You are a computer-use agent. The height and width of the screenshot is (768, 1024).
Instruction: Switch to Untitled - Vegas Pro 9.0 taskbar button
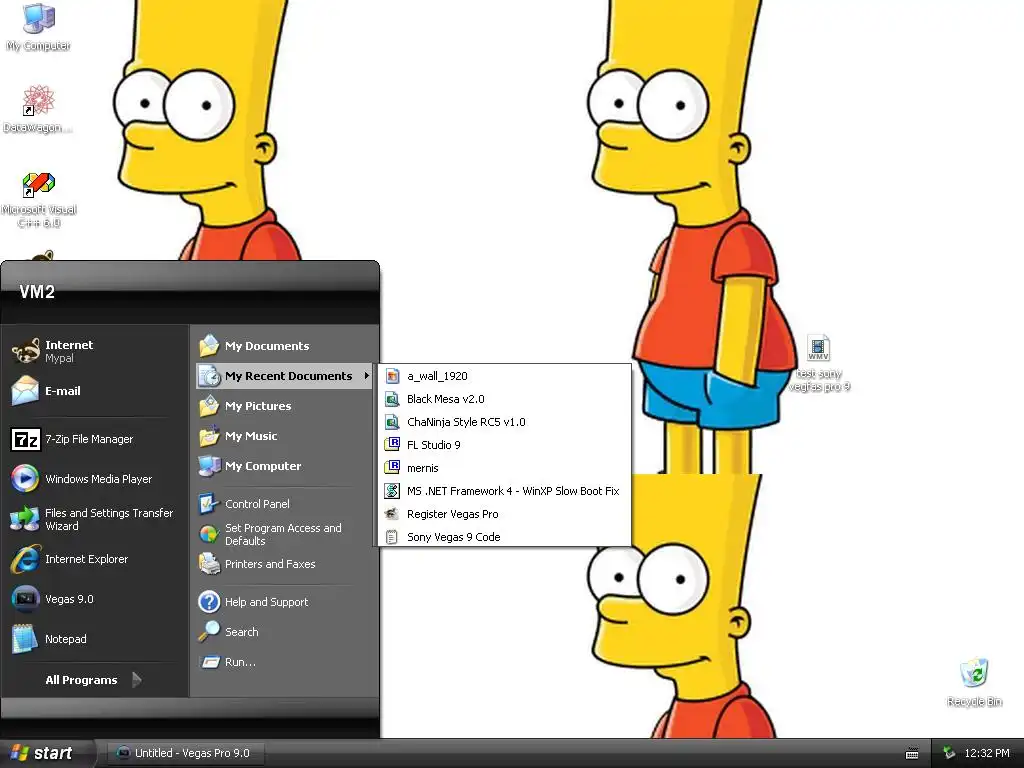pyautogui.click(x=184, y=753)
